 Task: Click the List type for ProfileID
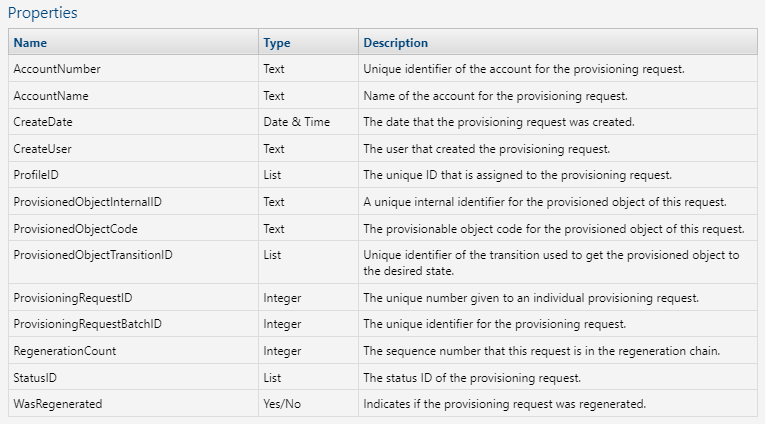click(x=272, y=175)
